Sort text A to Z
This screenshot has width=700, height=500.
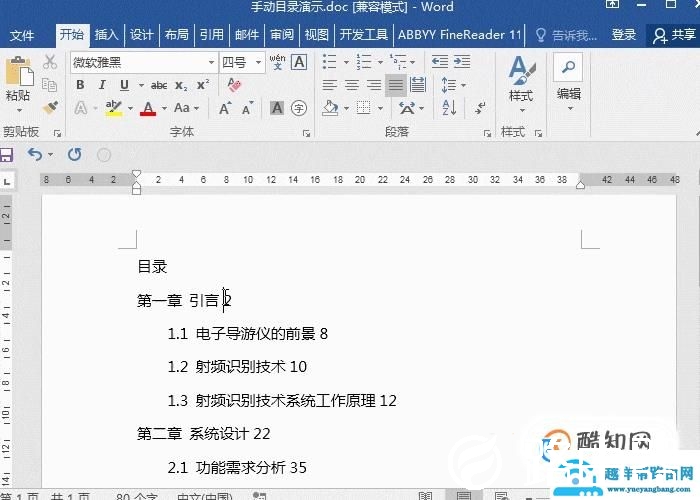(449, 108)
